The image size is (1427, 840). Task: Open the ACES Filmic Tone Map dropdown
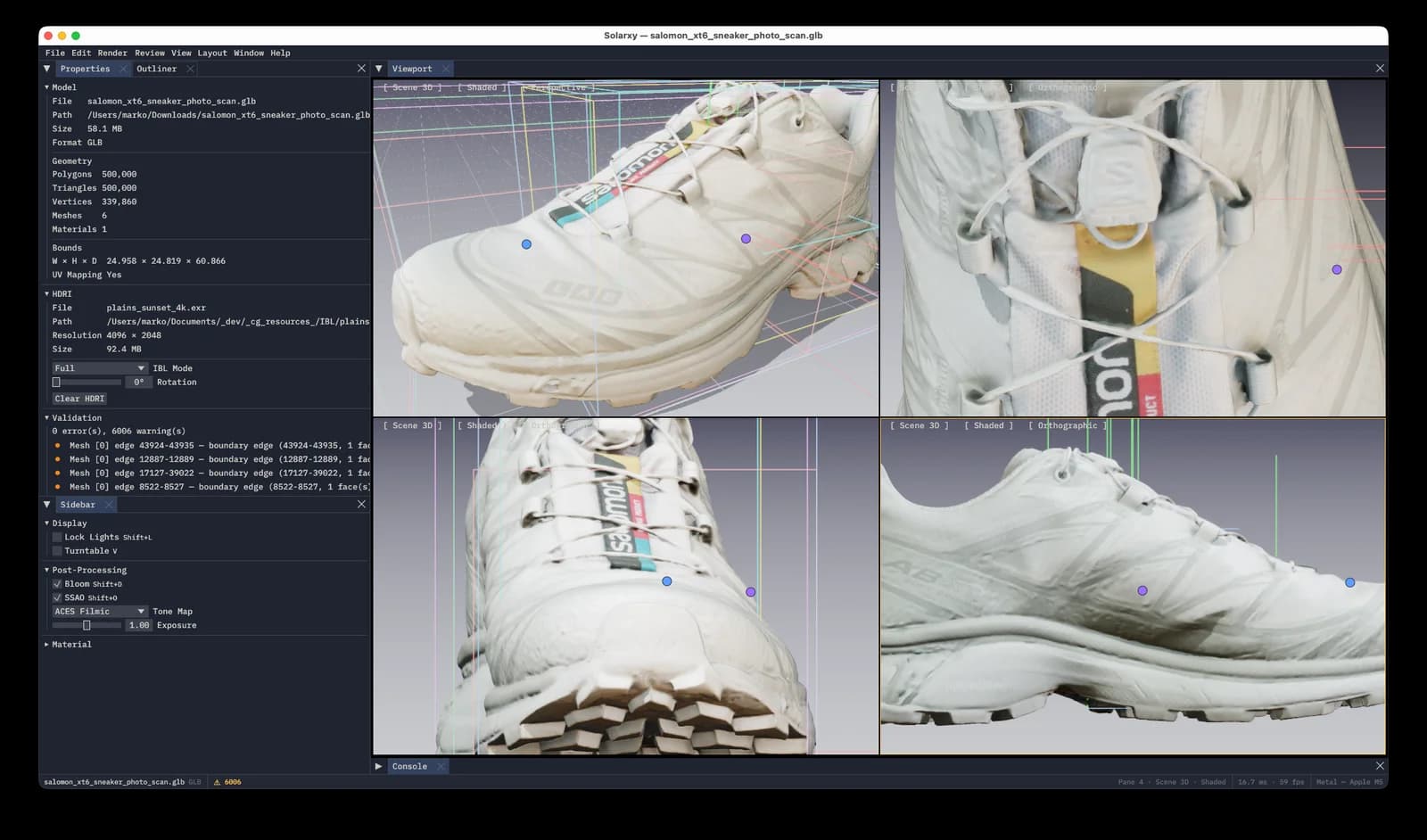[x=99, y=612]
